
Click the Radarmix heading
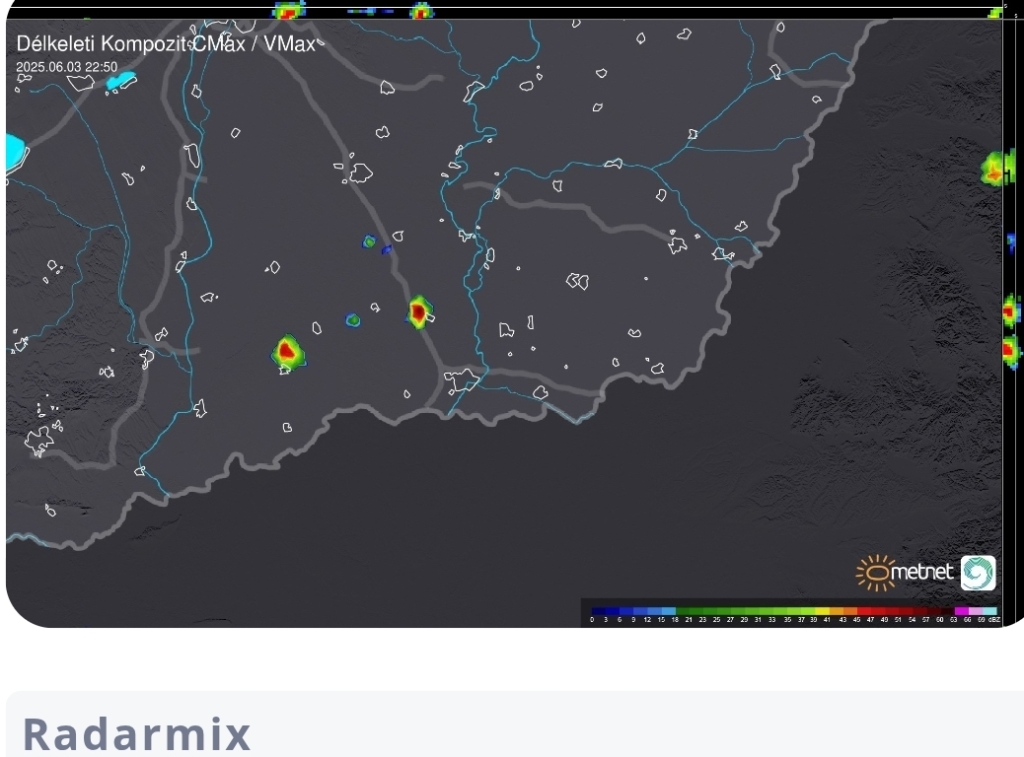tap(137, 734)
